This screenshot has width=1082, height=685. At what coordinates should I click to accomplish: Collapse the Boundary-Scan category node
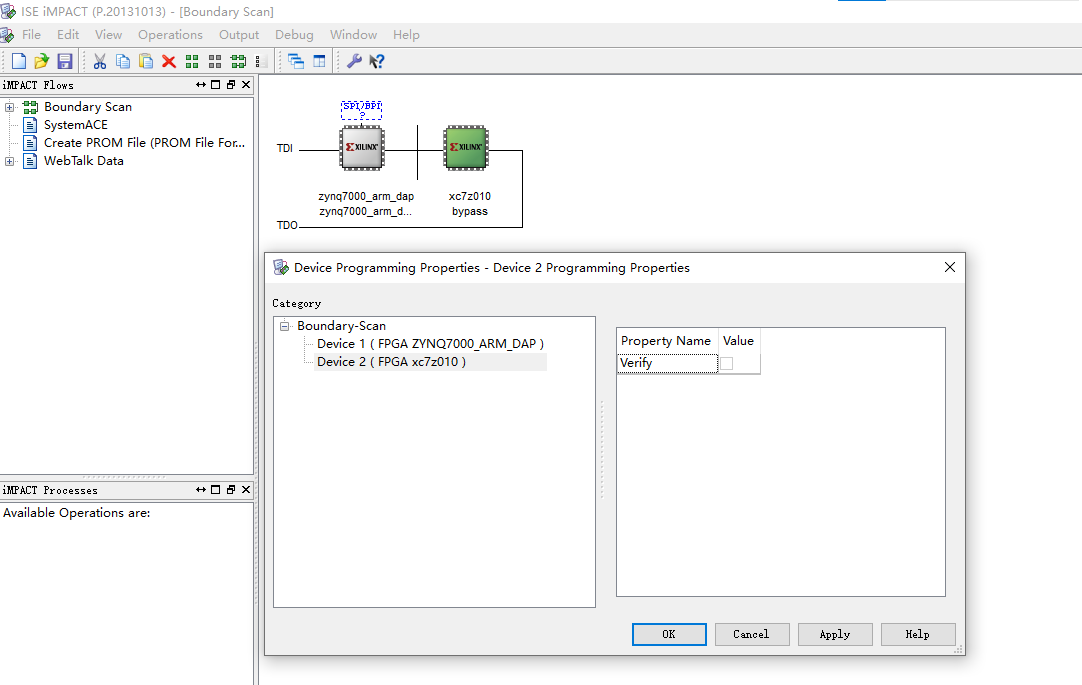tap(284, 326)
